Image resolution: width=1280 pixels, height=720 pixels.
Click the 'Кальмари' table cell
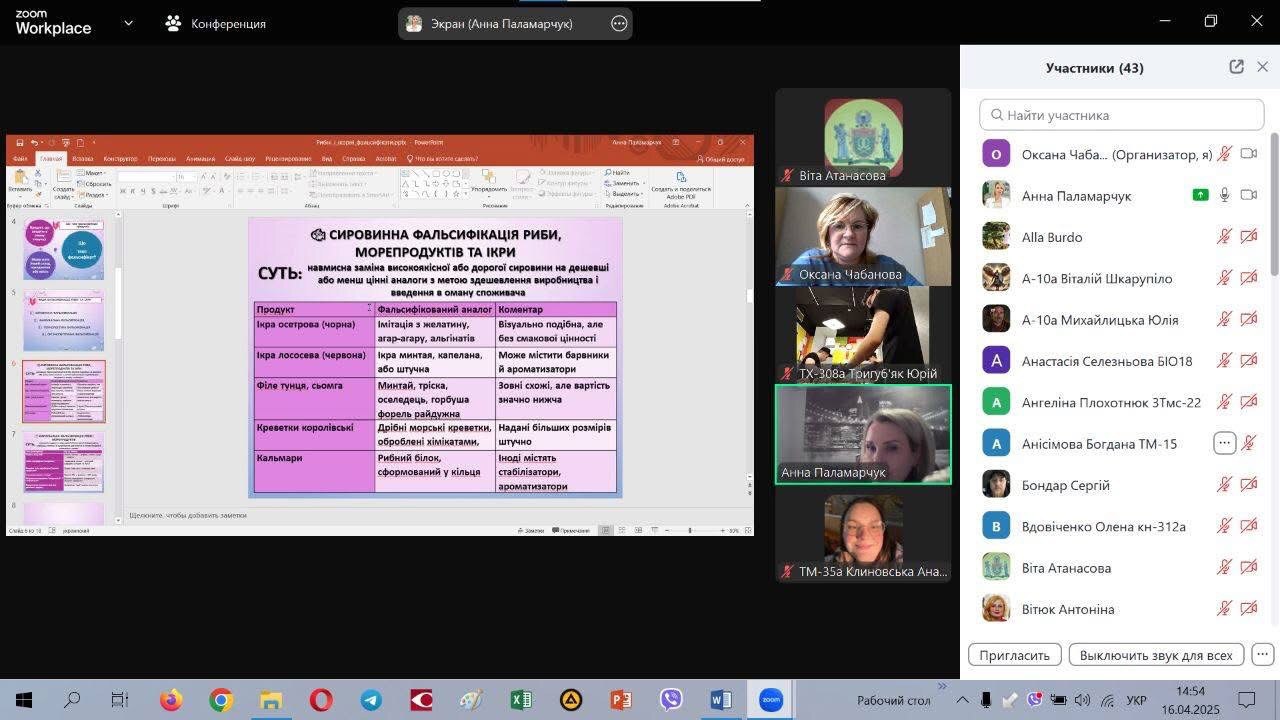tap(314, 471)
